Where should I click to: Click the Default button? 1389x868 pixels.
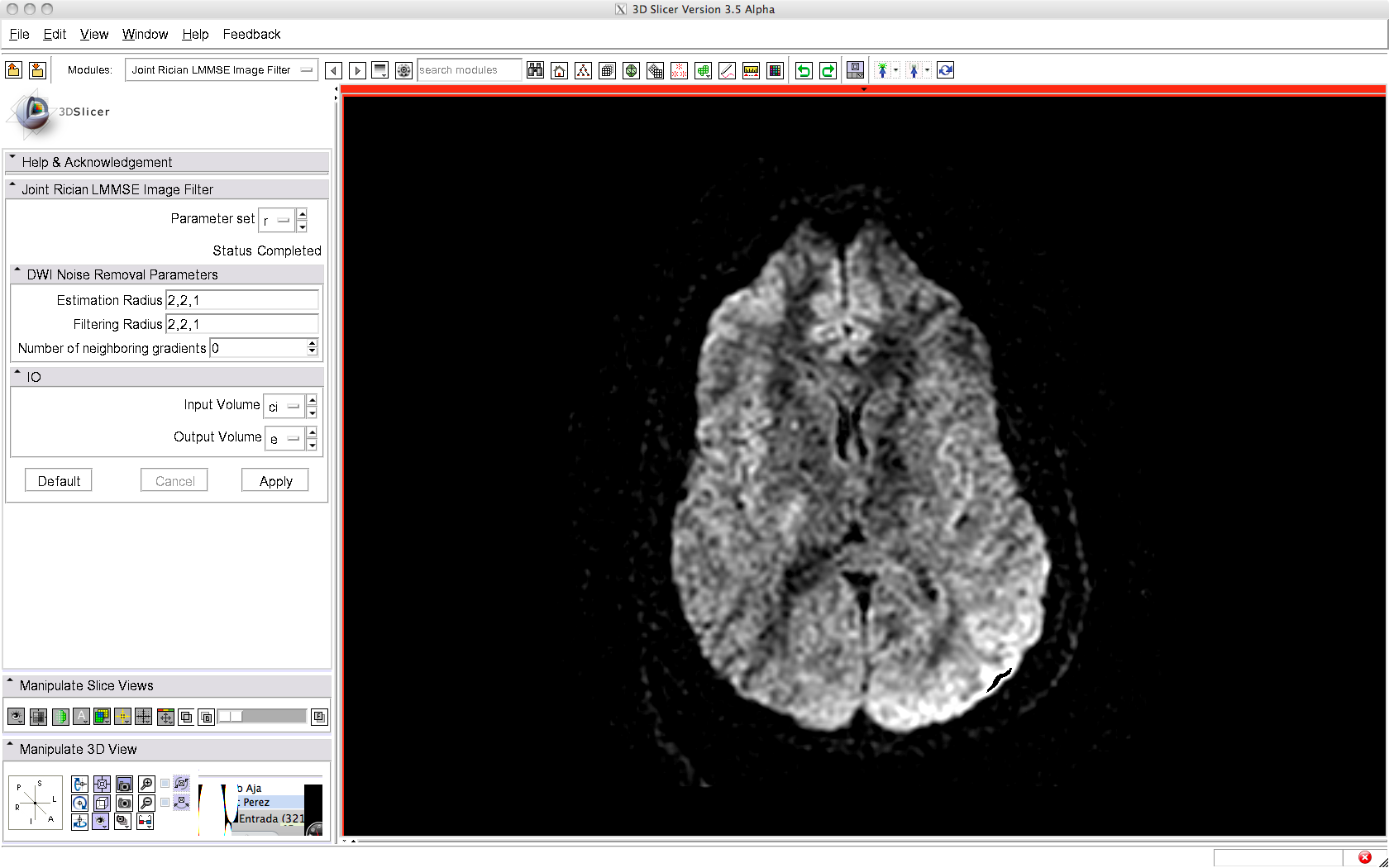[x=59, y=481]
